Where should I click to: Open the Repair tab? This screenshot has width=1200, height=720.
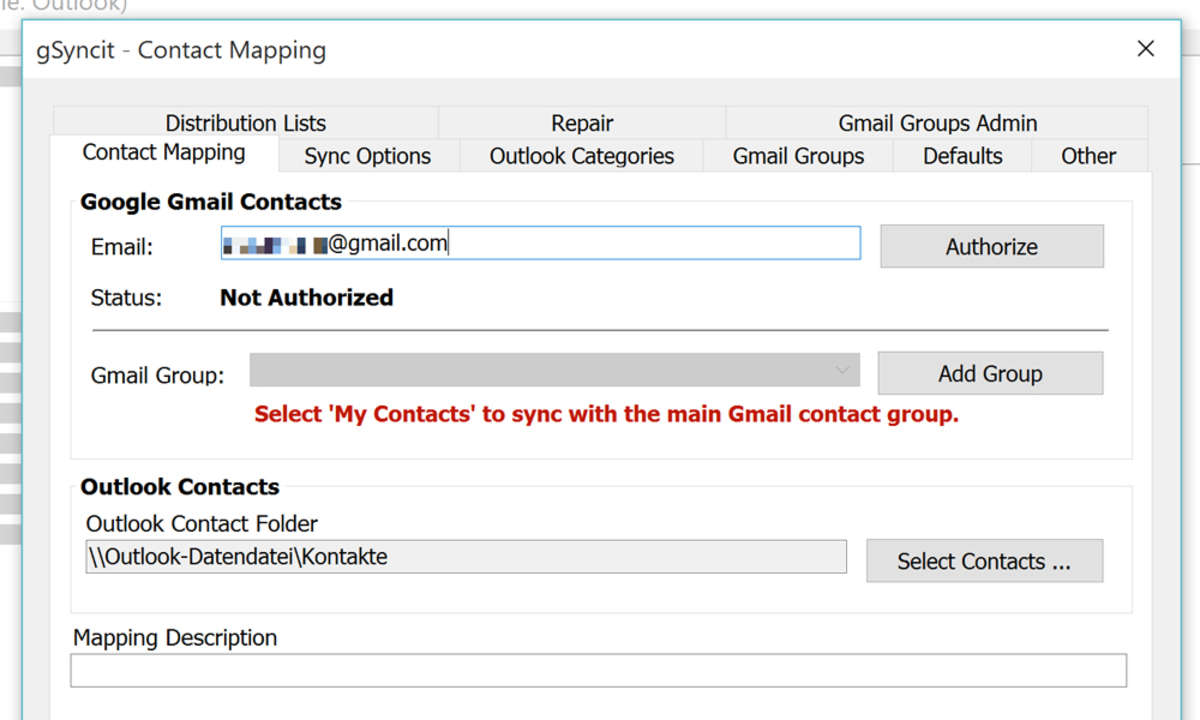(x=582, y=123)
